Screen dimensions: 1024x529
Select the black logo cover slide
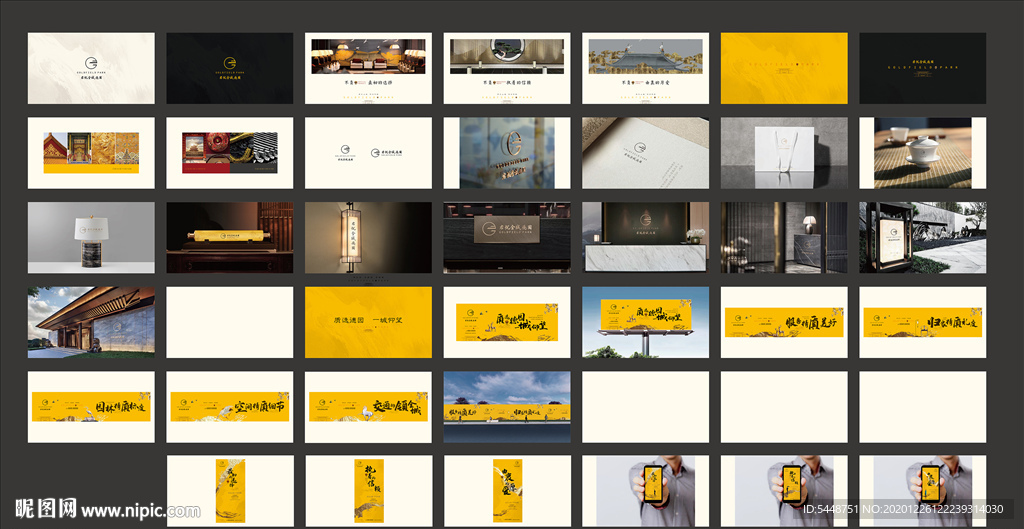(229, 68)
